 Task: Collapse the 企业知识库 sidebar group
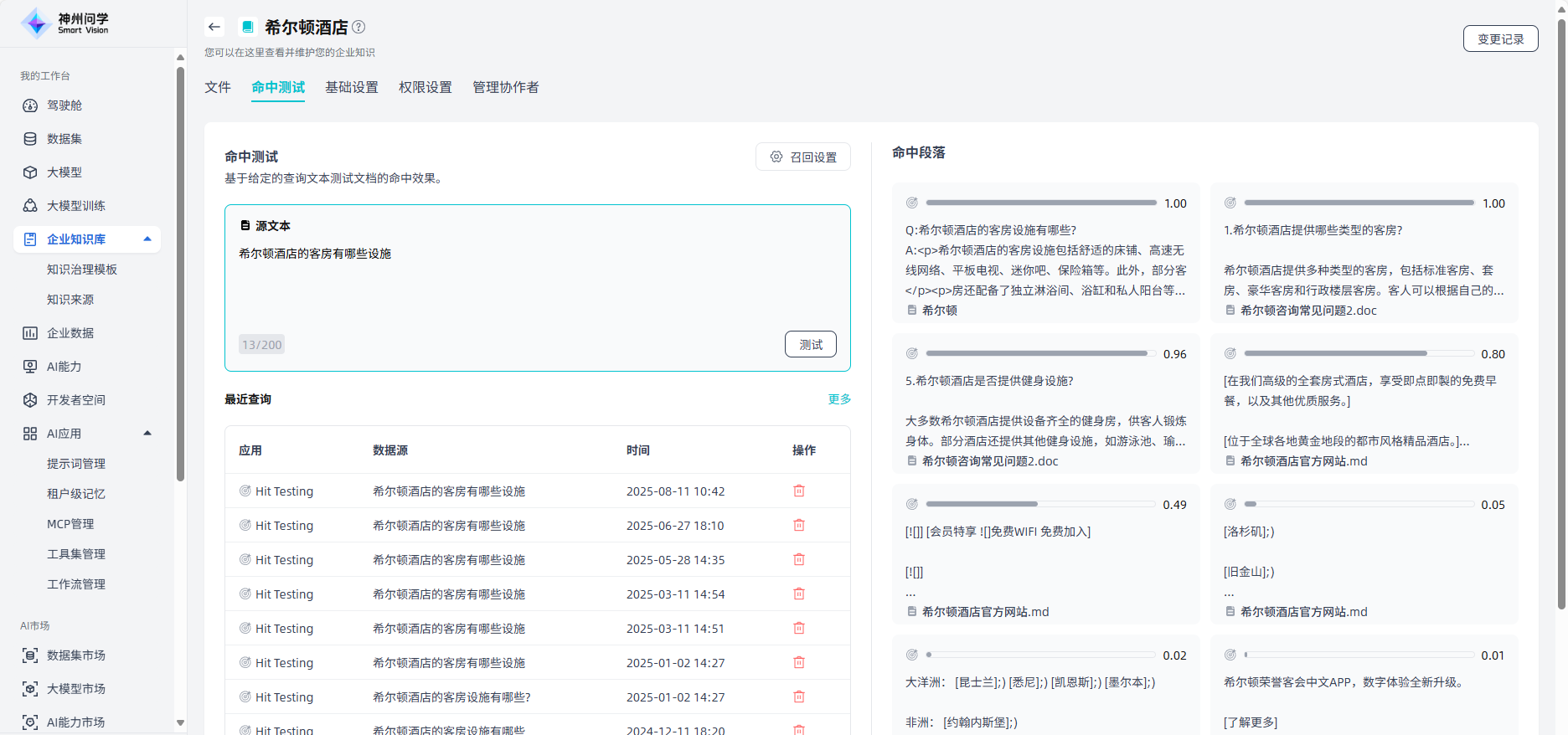[x=147, y=239]
